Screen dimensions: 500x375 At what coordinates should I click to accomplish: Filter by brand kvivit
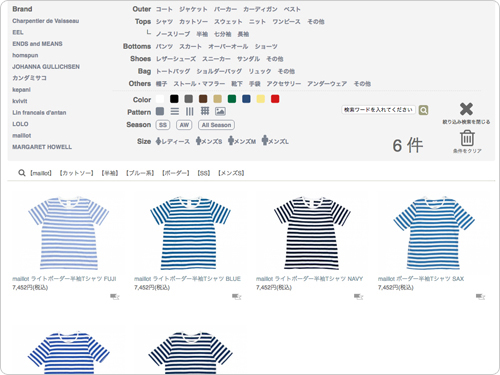click(x=20, y=101)
